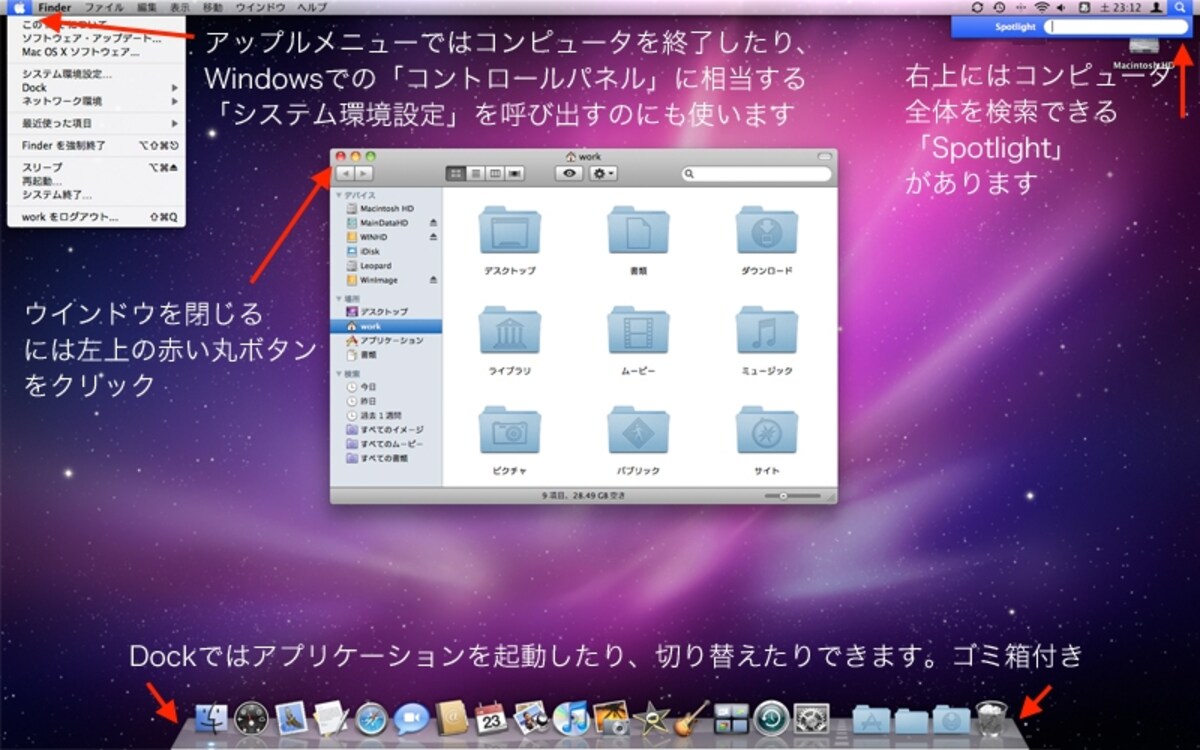Open iChat camera bubble icon in Dock
This screenshot has width=1200, height=750.
411,719
